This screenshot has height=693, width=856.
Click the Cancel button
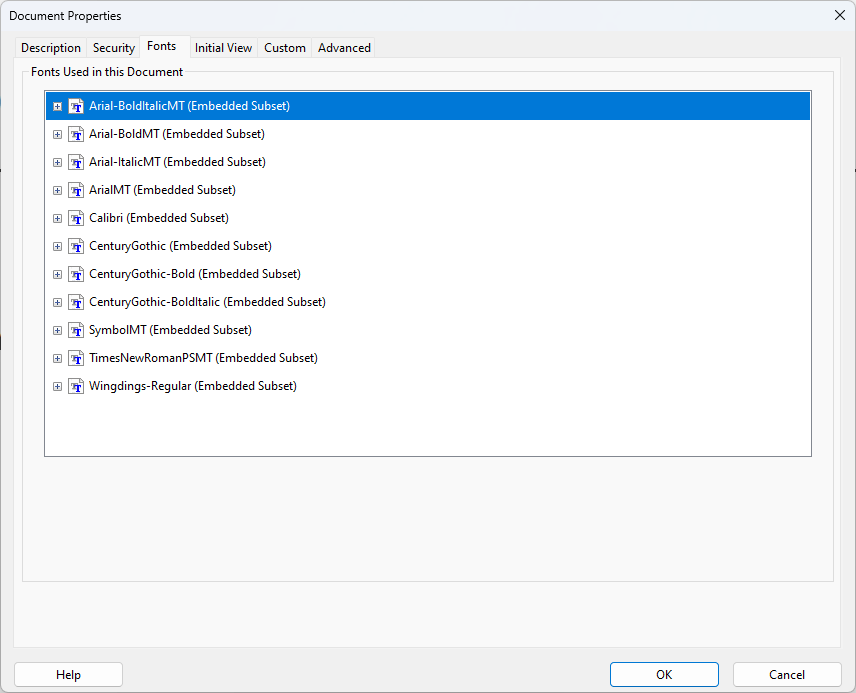[x=787, y=675]
